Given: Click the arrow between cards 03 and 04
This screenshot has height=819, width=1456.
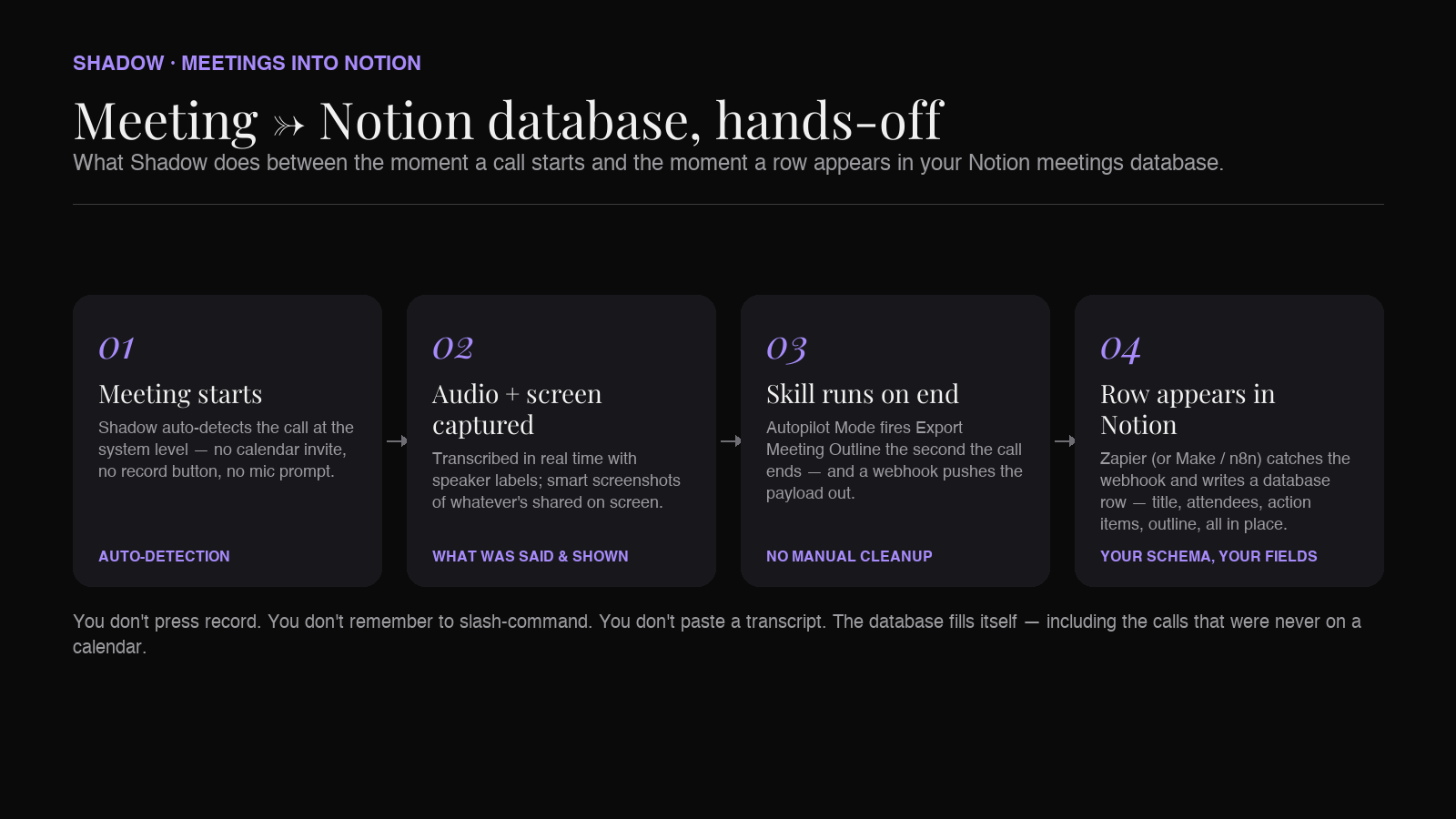Looking at the screenshot, I should [1065, 440].
